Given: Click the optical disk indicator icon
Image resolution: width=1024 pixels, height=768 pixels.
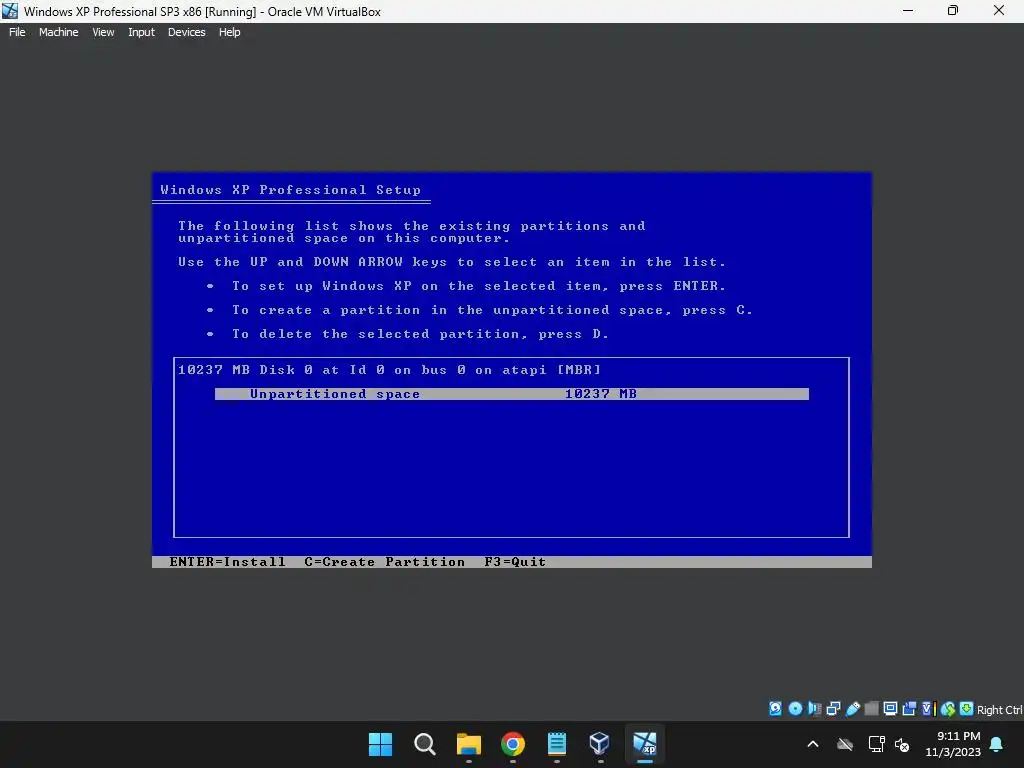Looking at the screenshot, I should coord(795,709).
